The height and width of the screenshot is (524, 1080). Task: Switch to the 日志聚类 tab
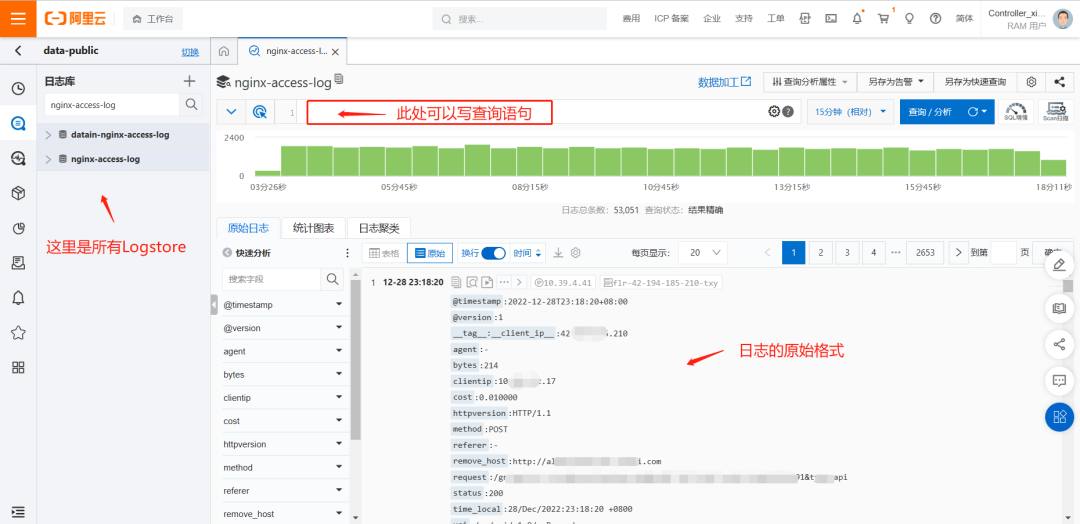[379, 229]
